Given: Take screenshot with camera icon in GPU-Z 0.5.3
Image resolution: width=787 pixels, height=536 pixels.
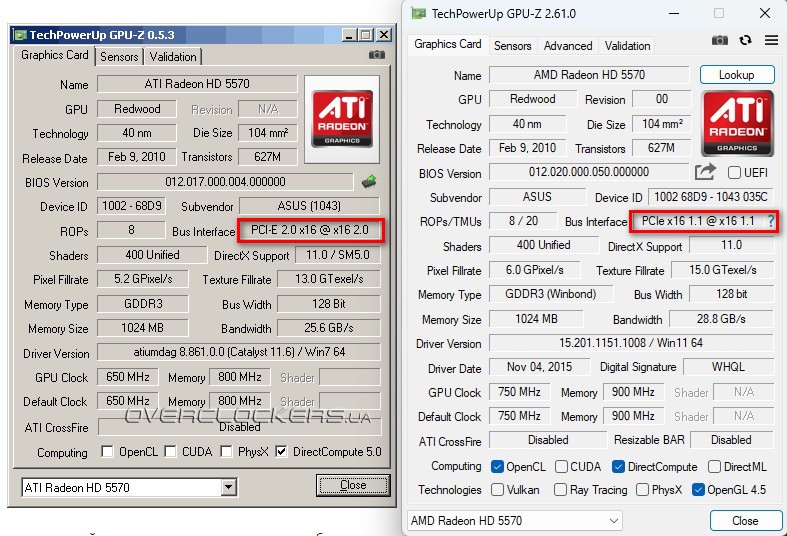Looking at the screenshot, I should [x=376, y=55].
